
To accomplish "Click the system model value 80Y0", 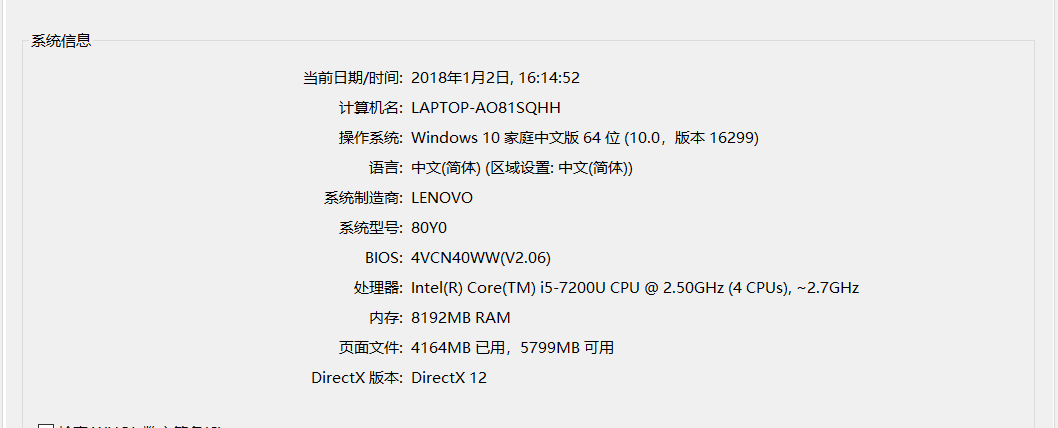I will (429, 227).
